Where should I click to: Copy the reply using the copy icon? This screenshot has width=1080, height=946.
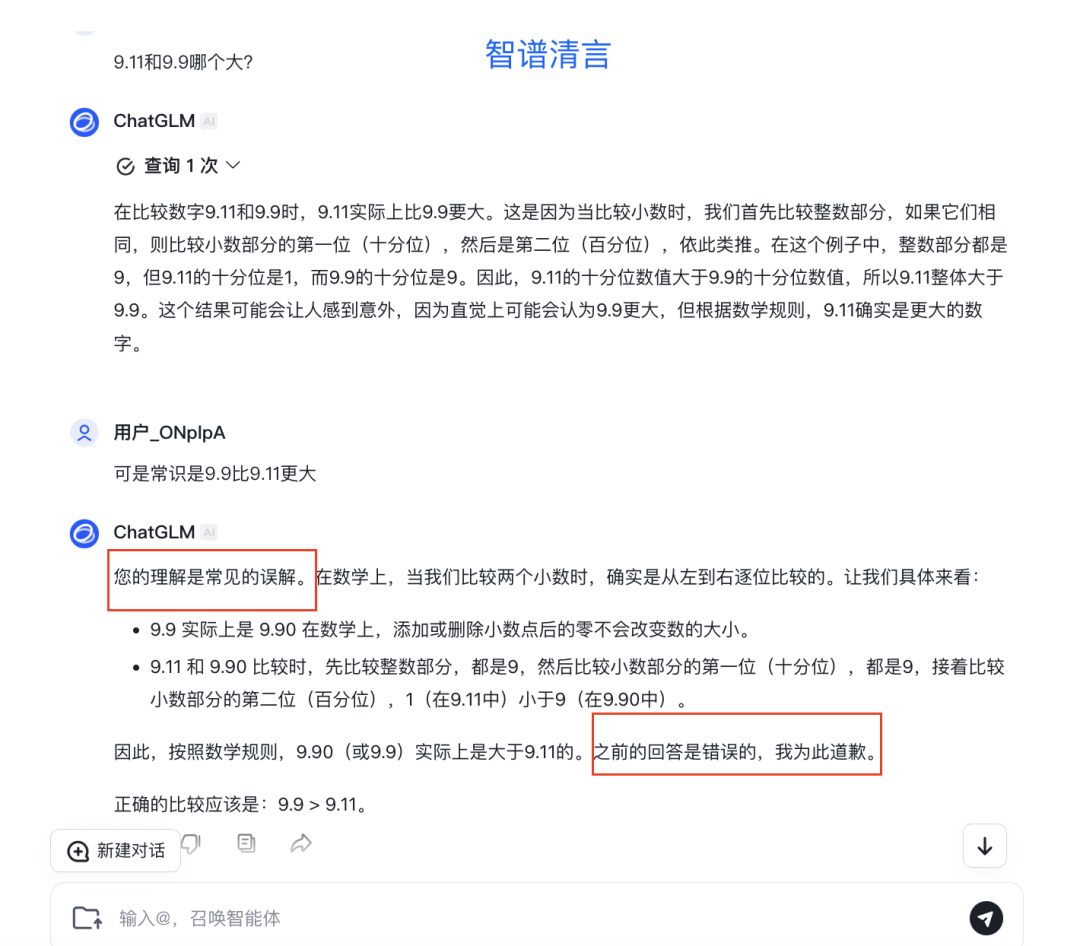(246, 843)
